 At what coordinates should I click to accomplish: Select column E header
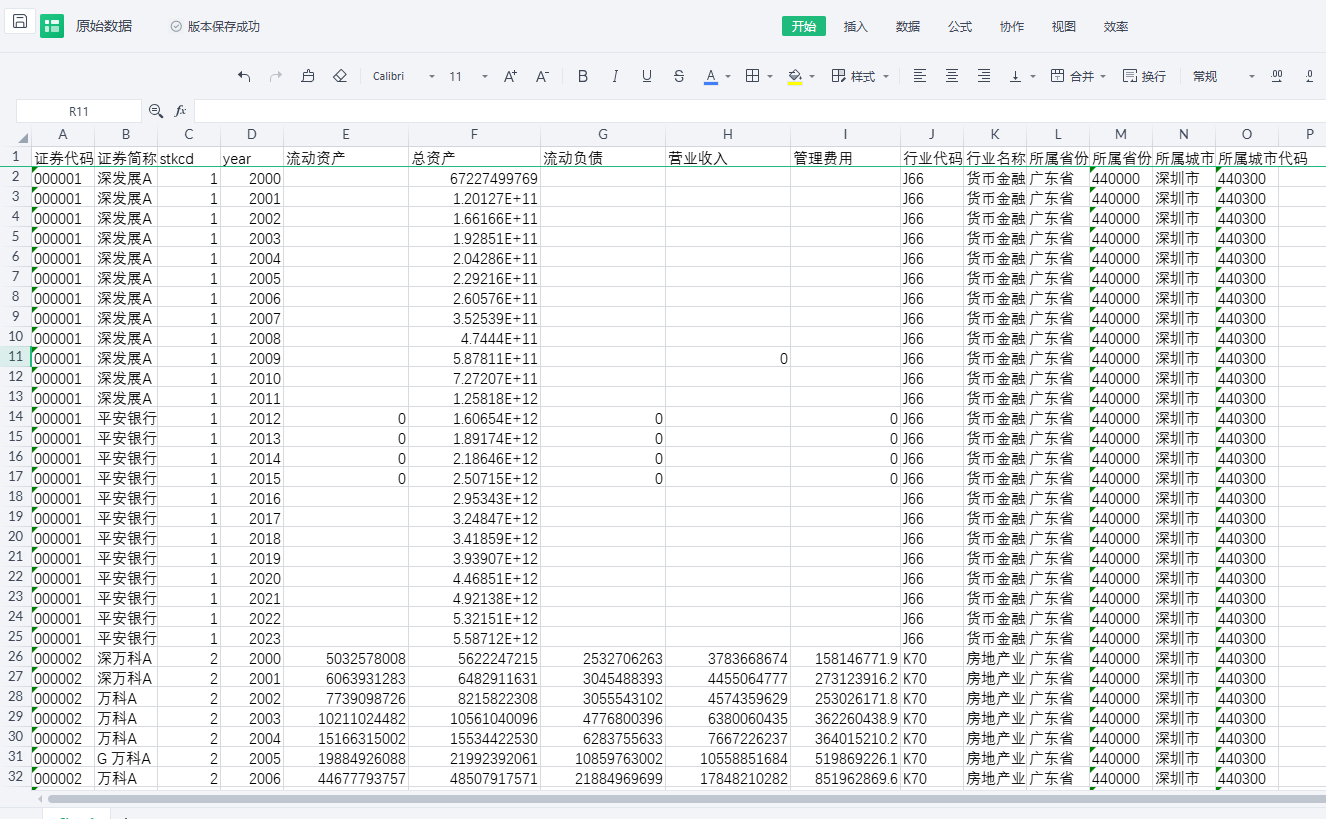[346, 135]
